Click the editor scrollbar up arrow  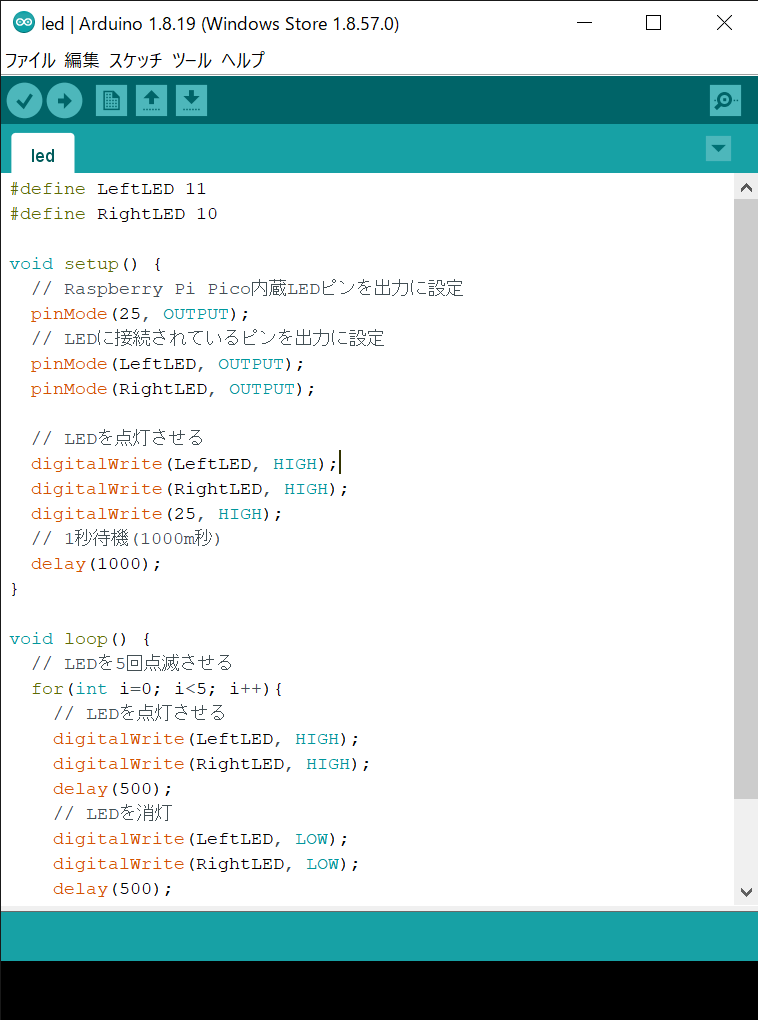(746, 189)
